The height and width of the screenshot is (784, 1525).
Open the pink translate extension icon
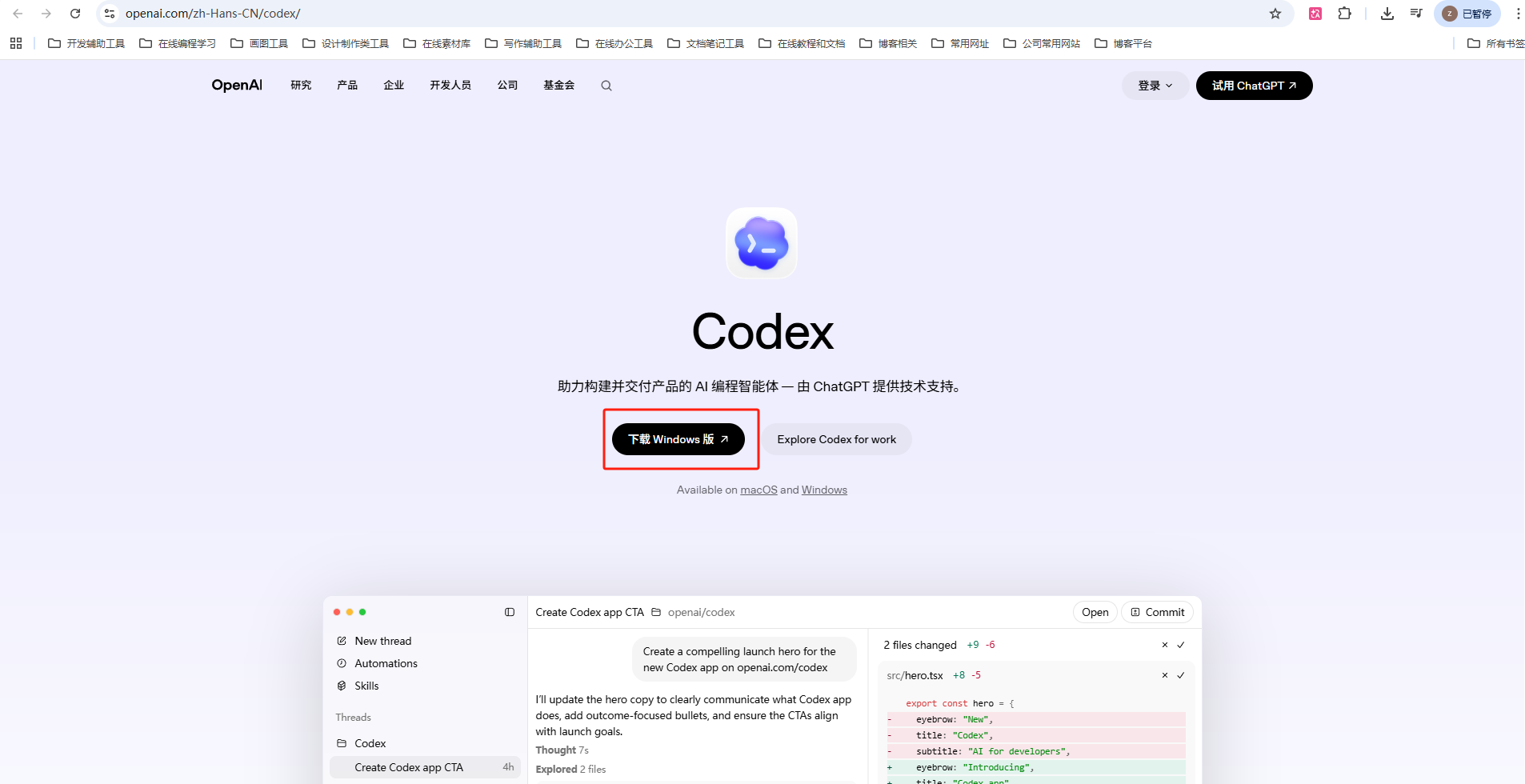pos(1315,14)
